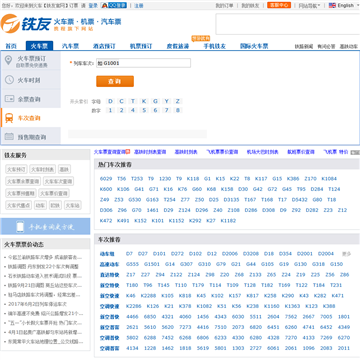Click the mobile phone query banner
360x360 pixels.
pyautogui.click(x=45, y=226)
